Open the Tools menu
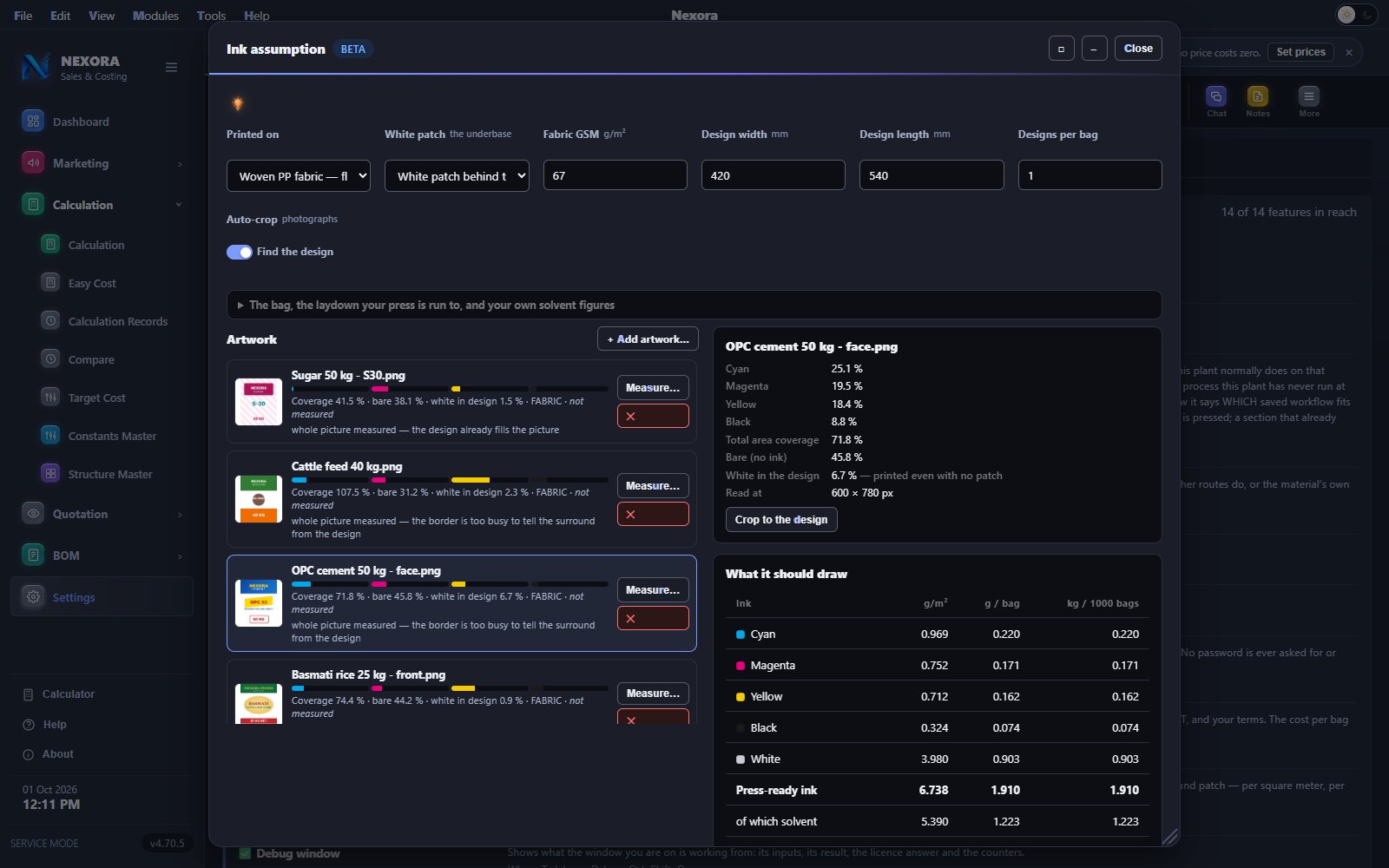 [x=211, y=16]
